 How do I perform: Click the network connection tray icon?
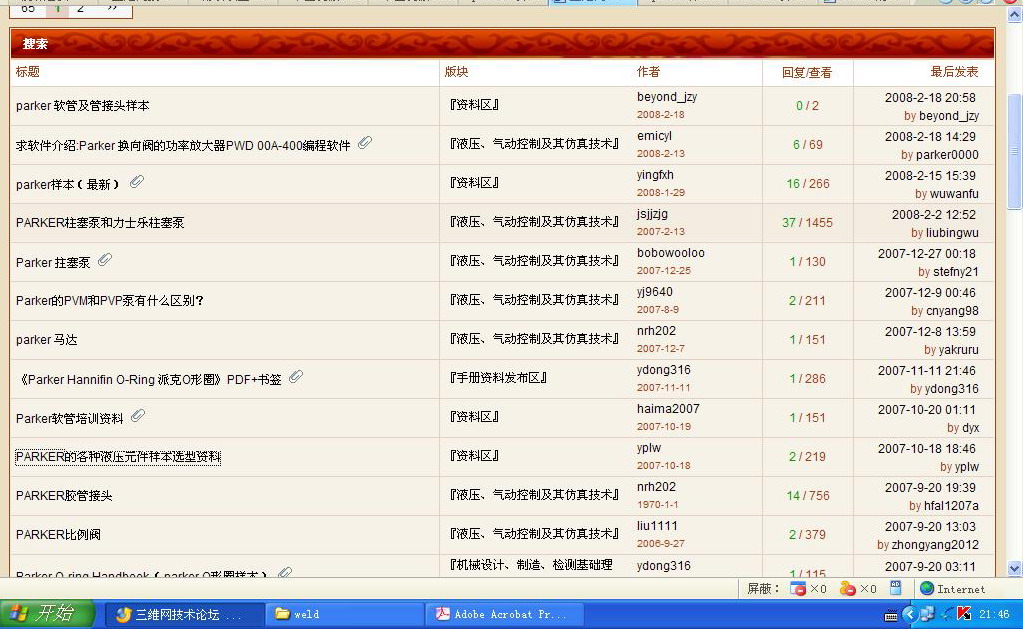click(x=927, y=614)
